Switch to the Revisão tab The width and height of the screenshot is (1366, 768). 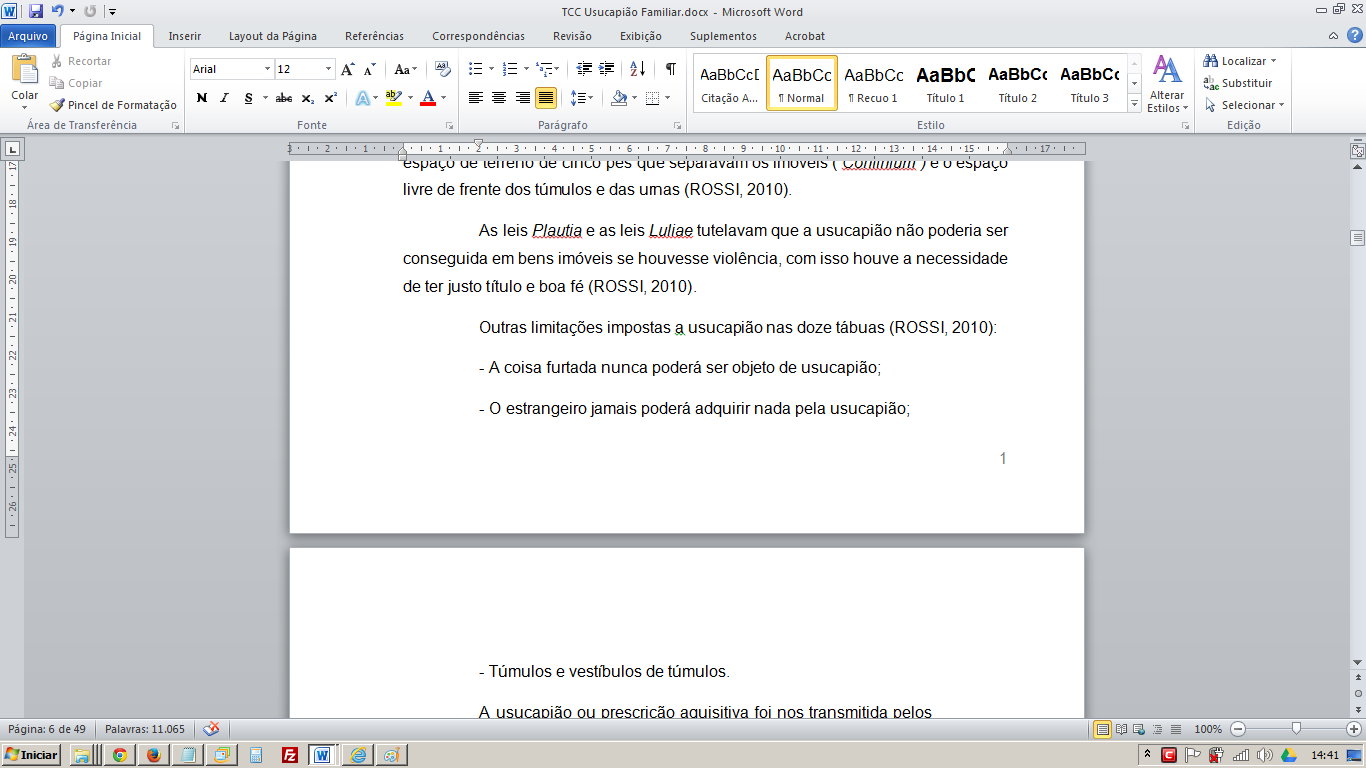(x=572, y=36)
